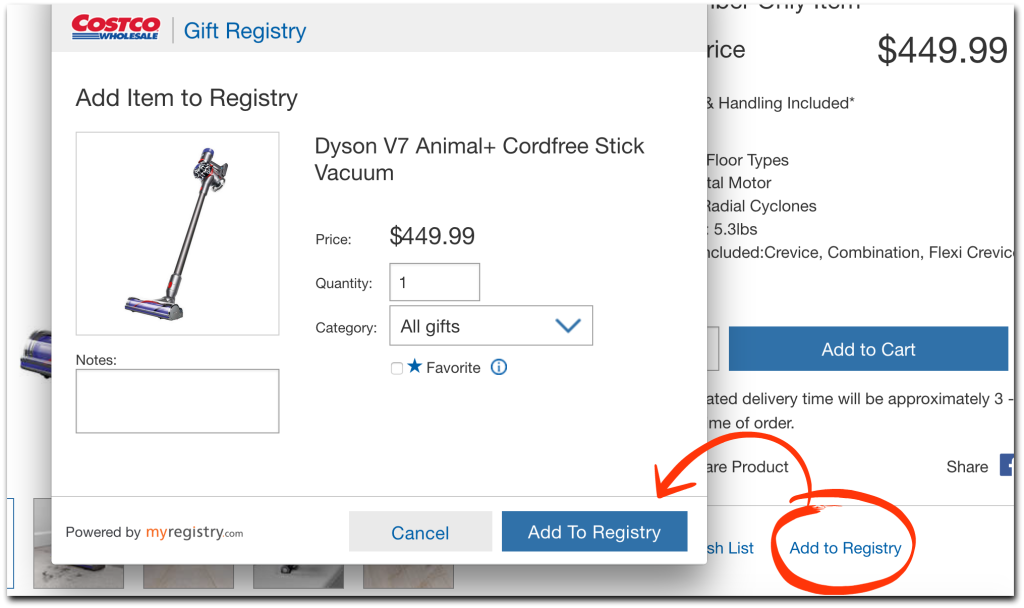Click the Add to Cart button
The image size is (1024, 608).
click(868, 349)
